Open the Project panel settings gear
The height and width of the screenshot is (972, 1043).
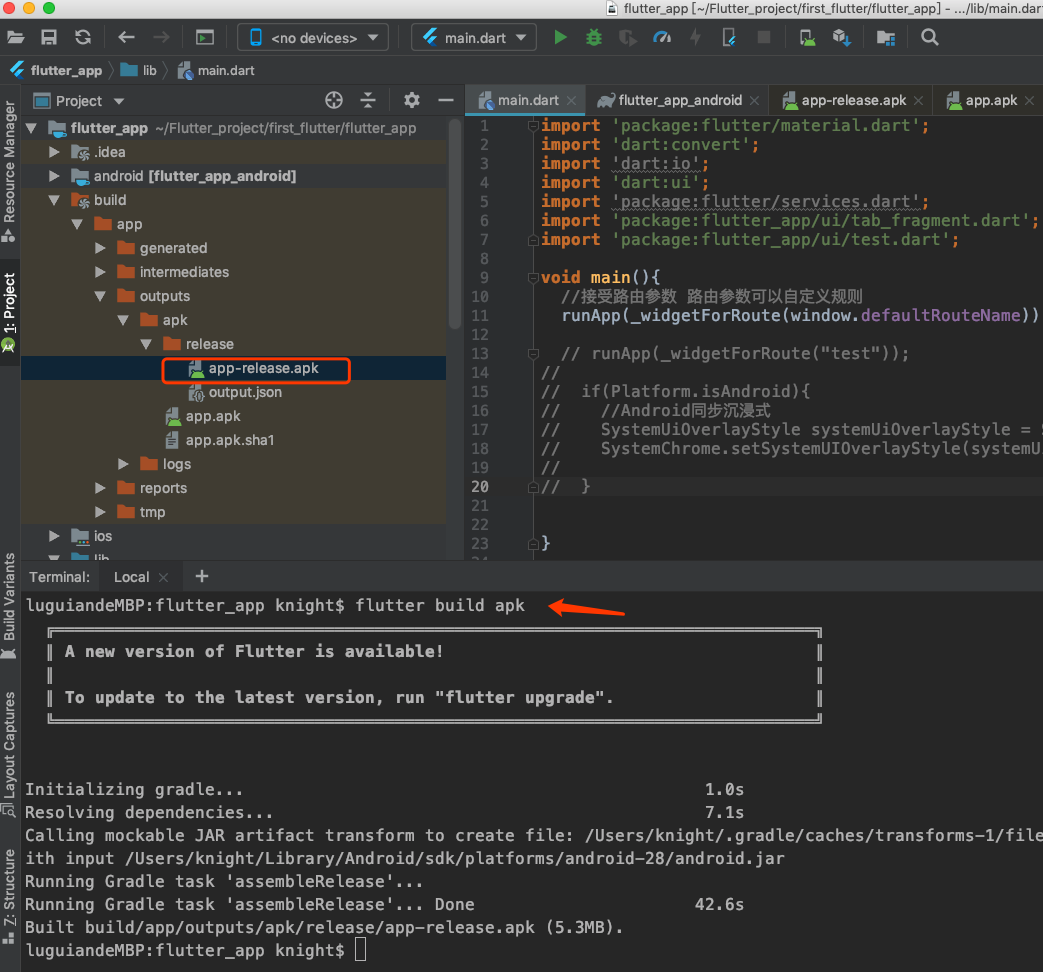click(411, 101)
